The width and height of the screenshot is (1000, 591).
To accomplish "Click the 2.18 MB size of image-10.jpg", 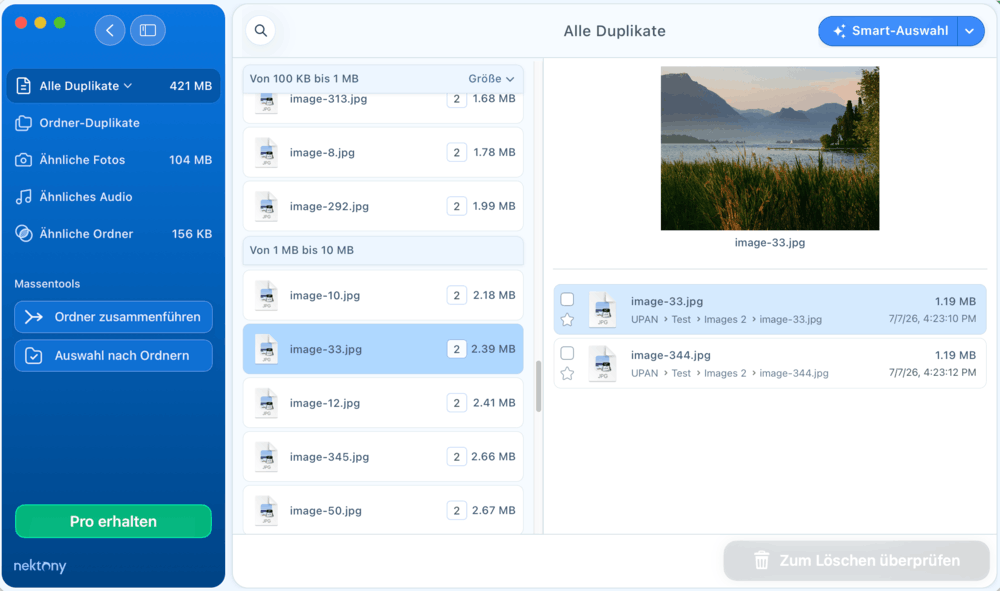I will pyautogui.click(x=494, y=295).
